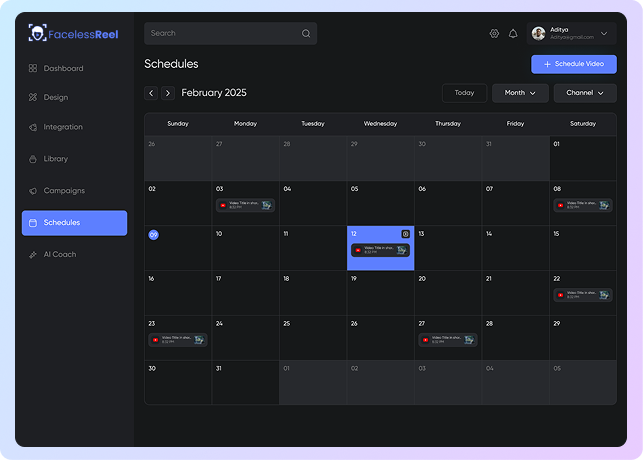Click the small icon in the February 12 cell
643x460 pixels.
(x=405, y=234)
